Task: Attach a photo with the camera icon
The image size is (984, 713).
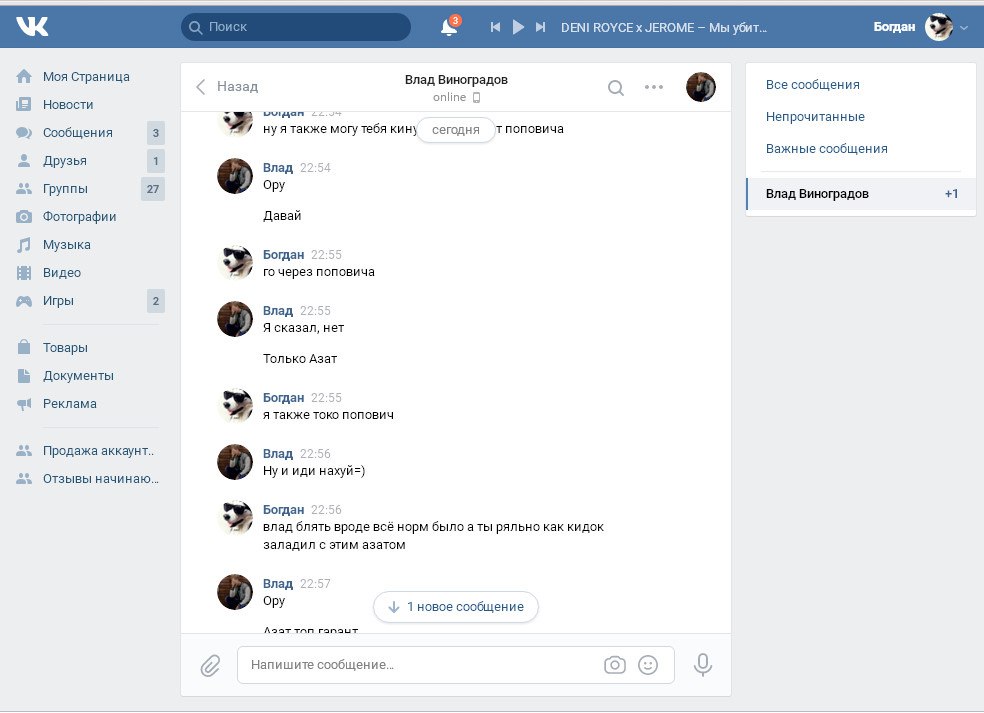Action: pos(615,665)
